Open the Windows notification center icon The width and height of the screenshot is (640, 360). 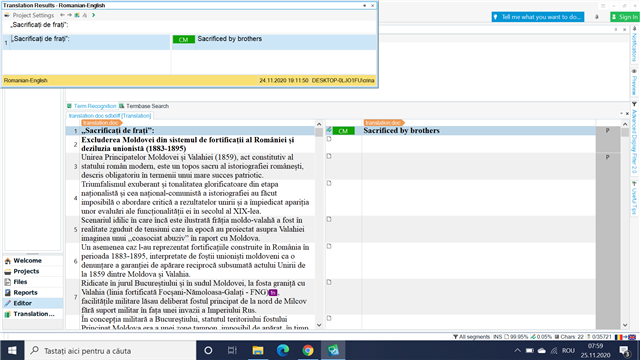[624, 351]
